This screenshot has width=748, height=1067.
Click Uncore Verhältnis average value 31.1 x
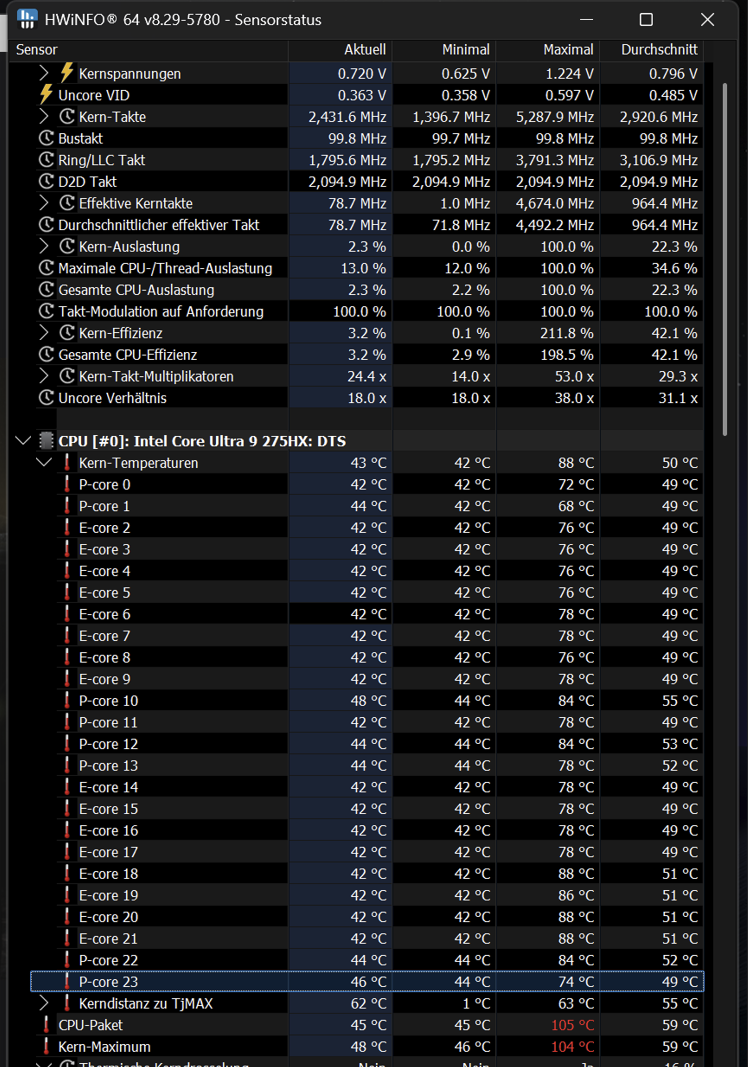point(678,398)
